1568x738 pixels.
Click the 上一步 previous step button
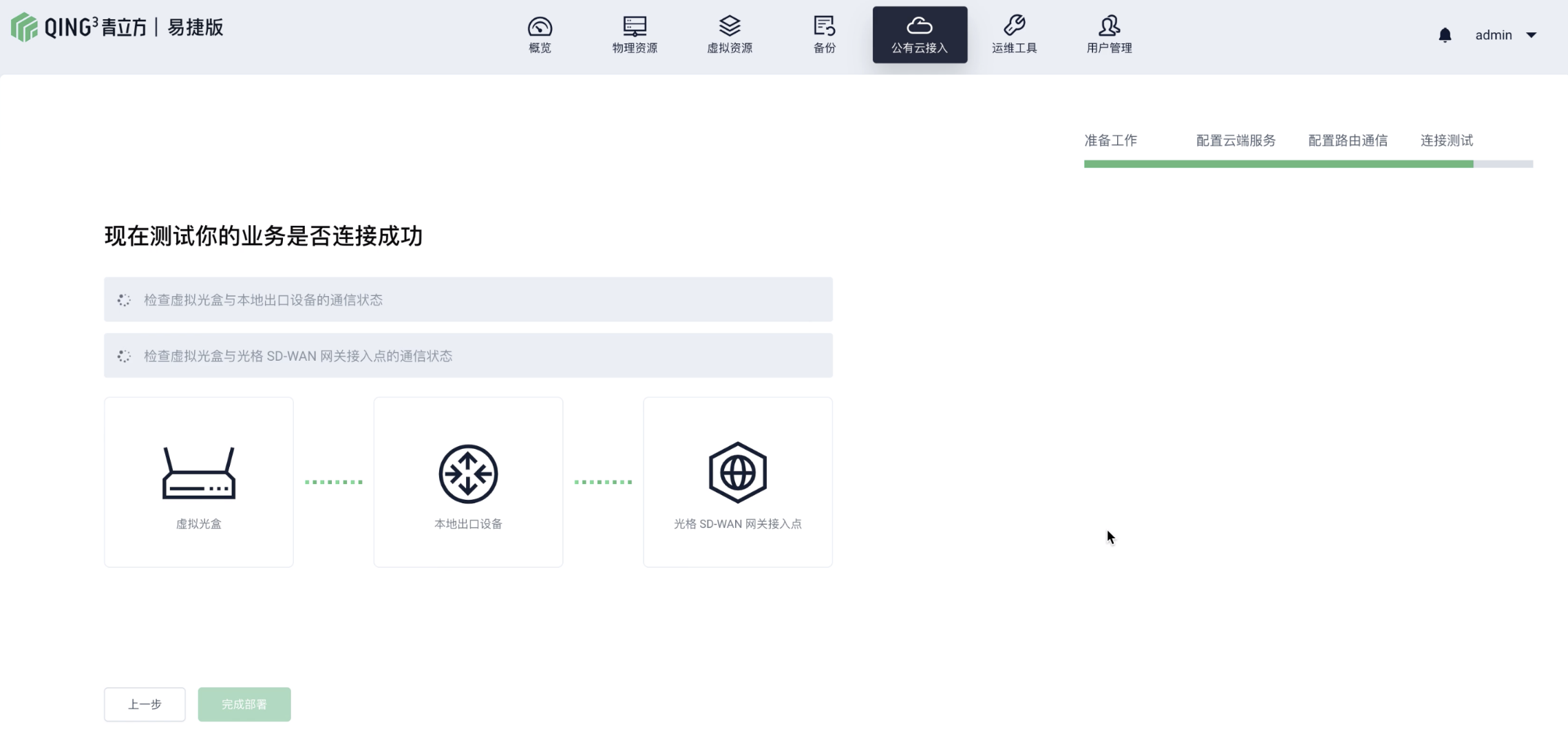tap(145, 704)
